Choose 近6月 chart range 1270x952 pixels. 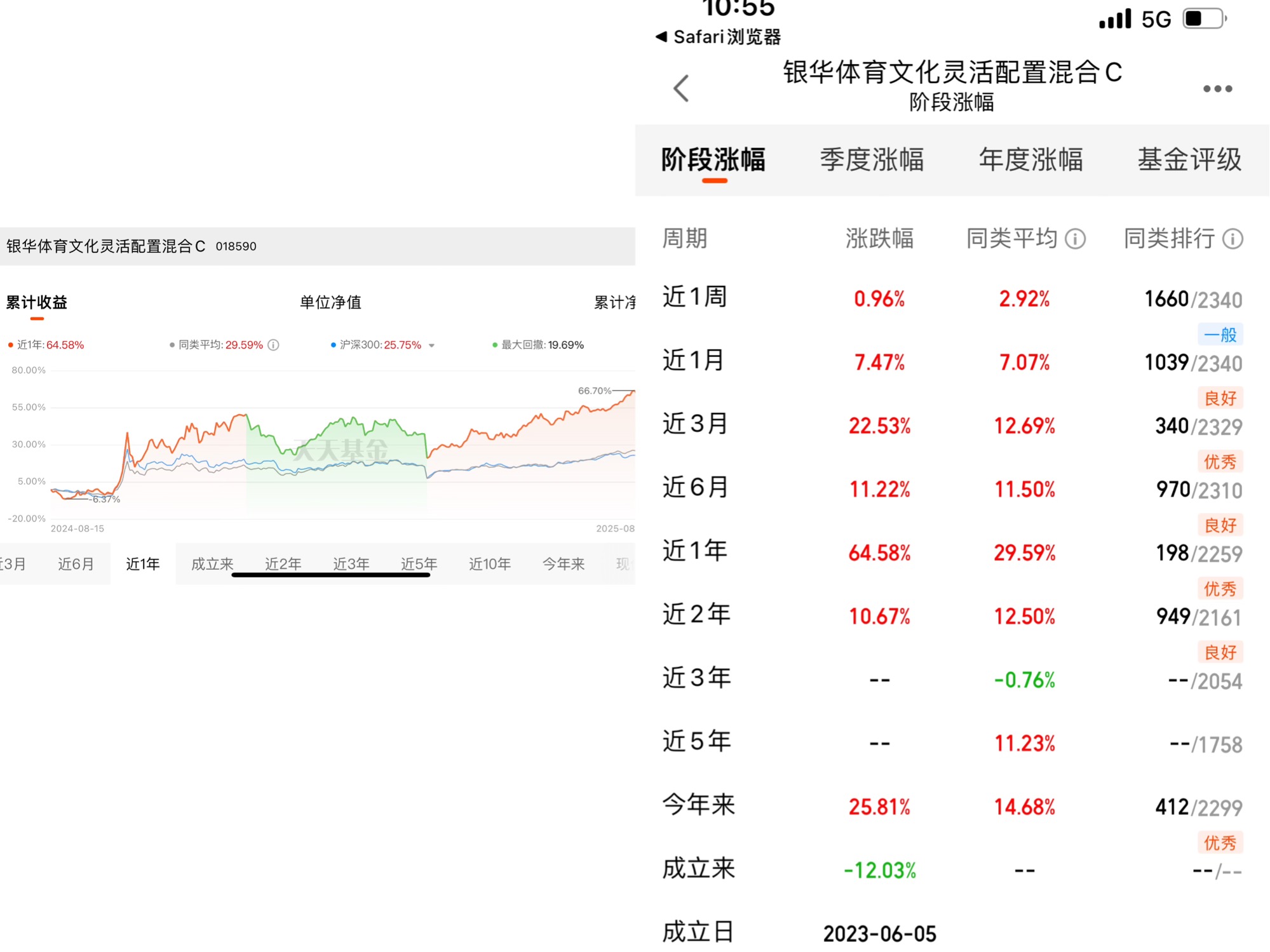[76, 564]
